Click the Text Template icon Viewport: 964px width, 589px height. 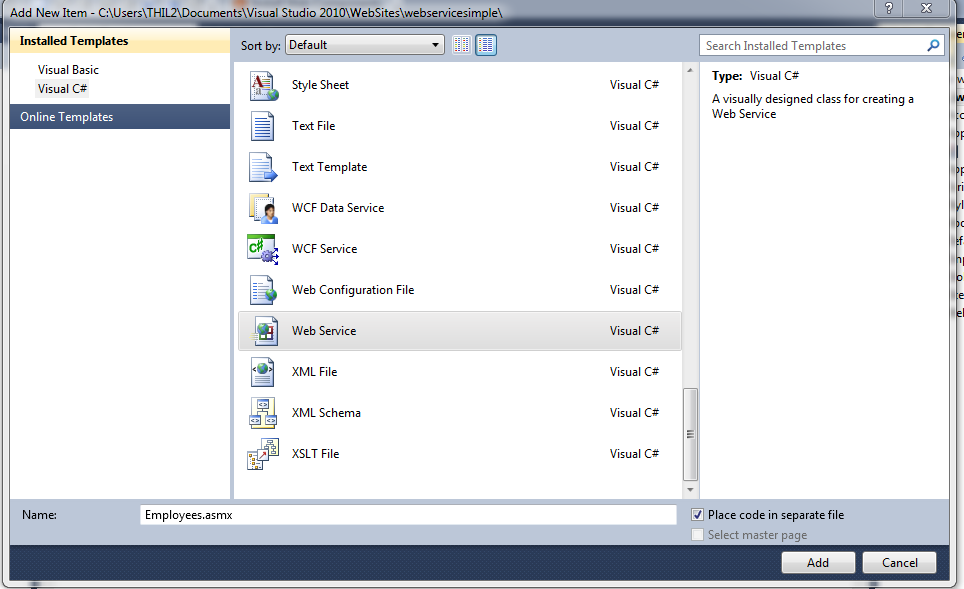click(262, 168)
